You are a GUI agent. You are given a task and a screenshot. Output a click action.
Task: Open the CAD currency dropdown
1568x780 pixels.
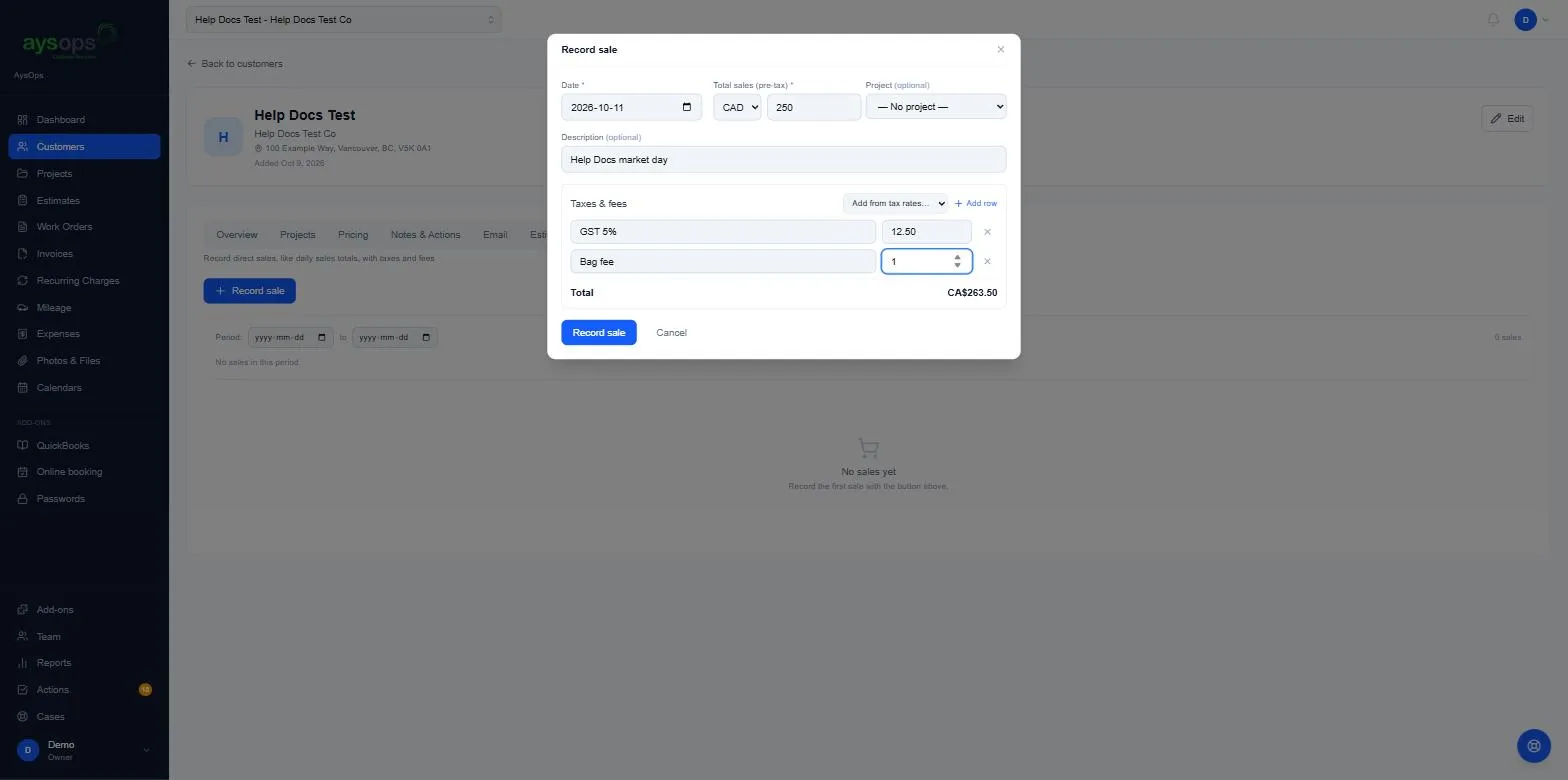coord(737,107)
